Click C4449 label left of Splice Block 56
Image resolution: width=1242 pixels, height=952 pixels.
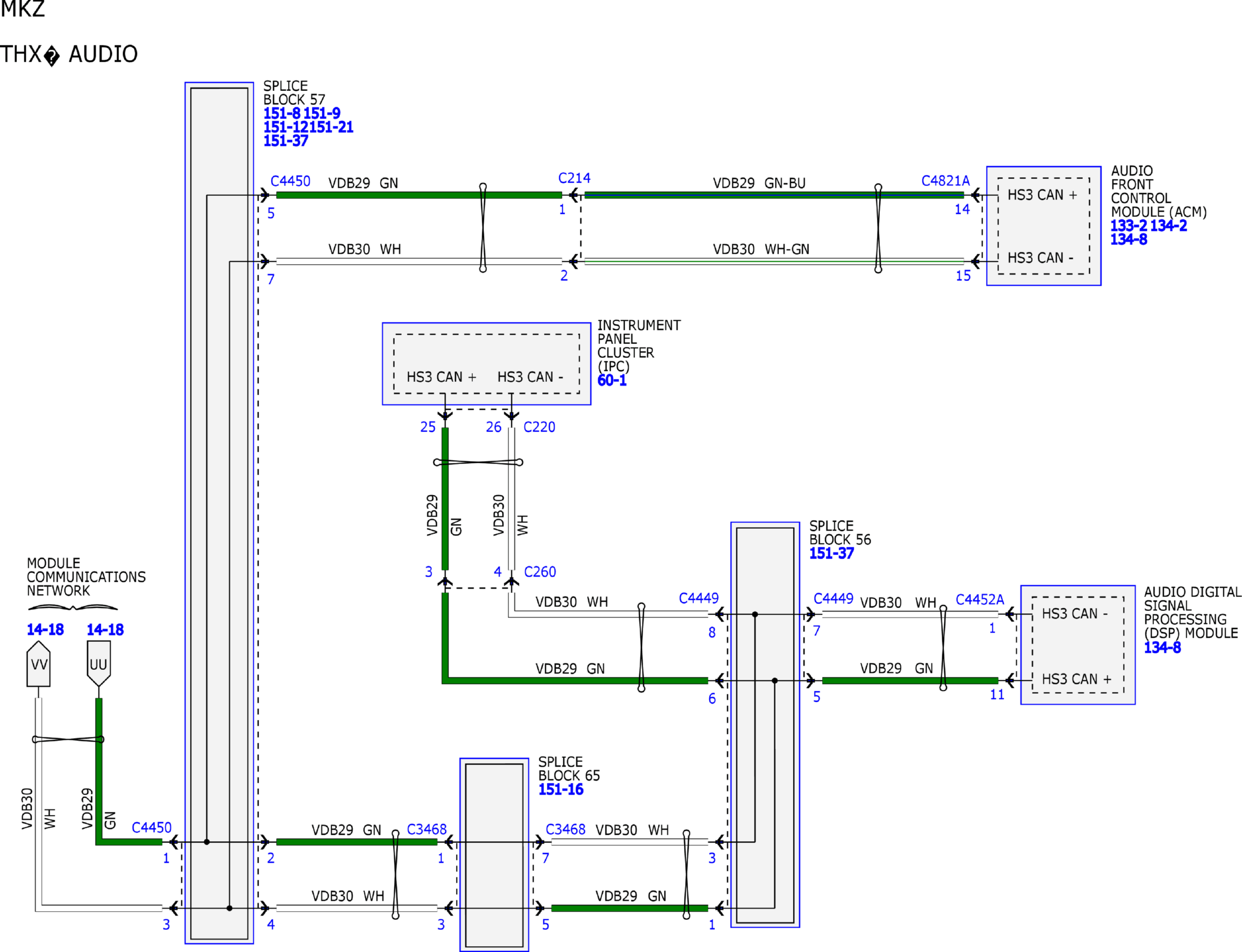coord(699,598)
